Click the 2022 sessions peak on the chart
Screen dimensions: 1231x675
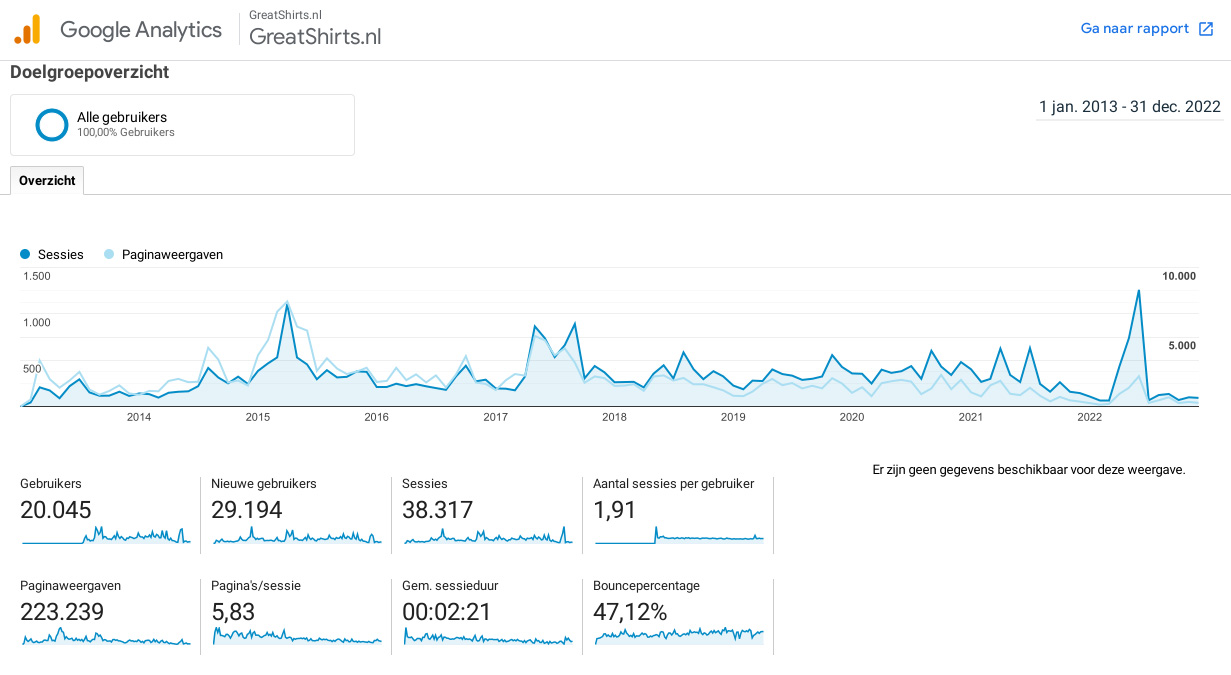tap(1138, 291)
